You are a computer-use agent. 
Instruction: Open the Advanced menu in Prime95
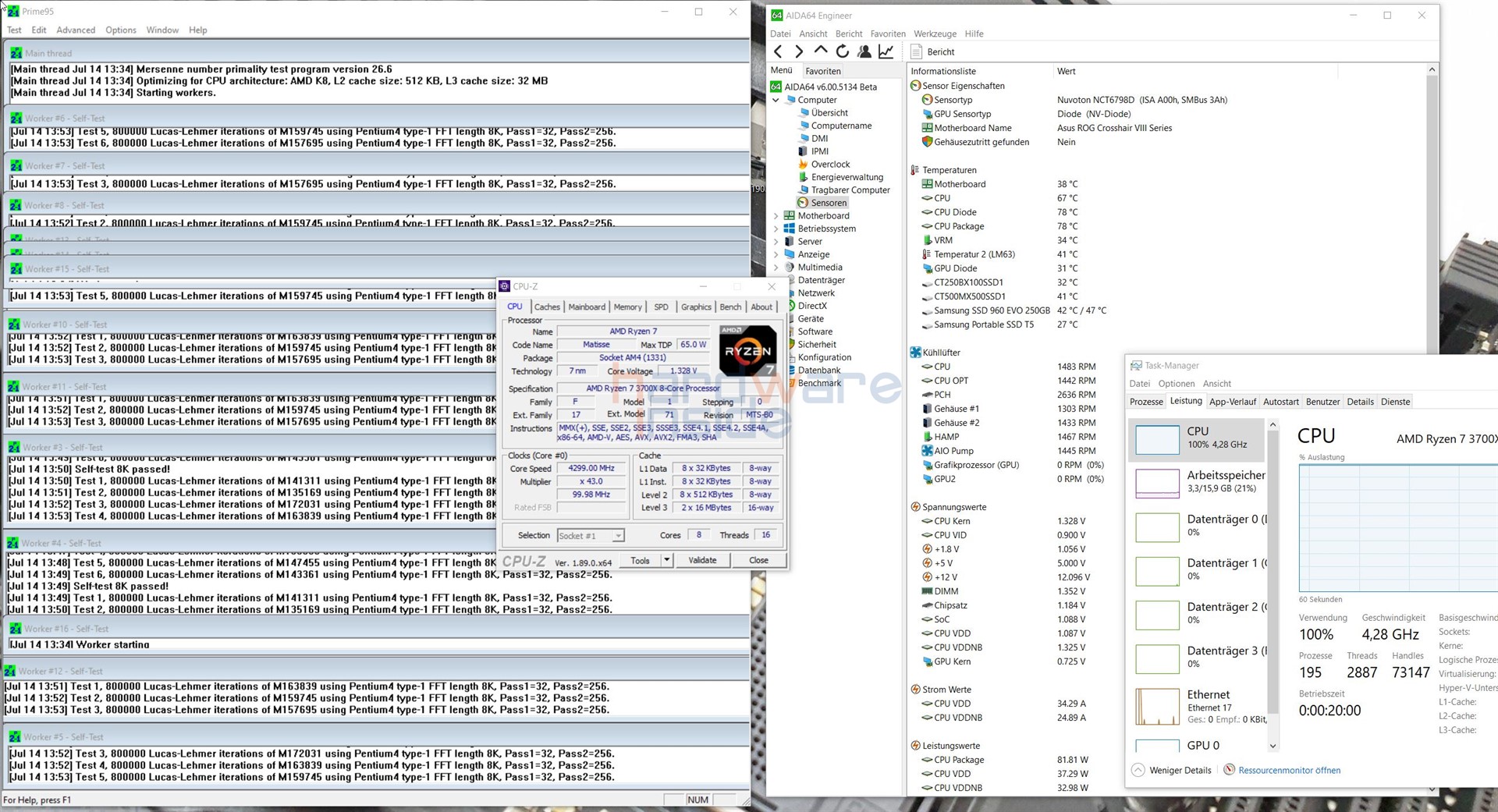pos(76,30)
